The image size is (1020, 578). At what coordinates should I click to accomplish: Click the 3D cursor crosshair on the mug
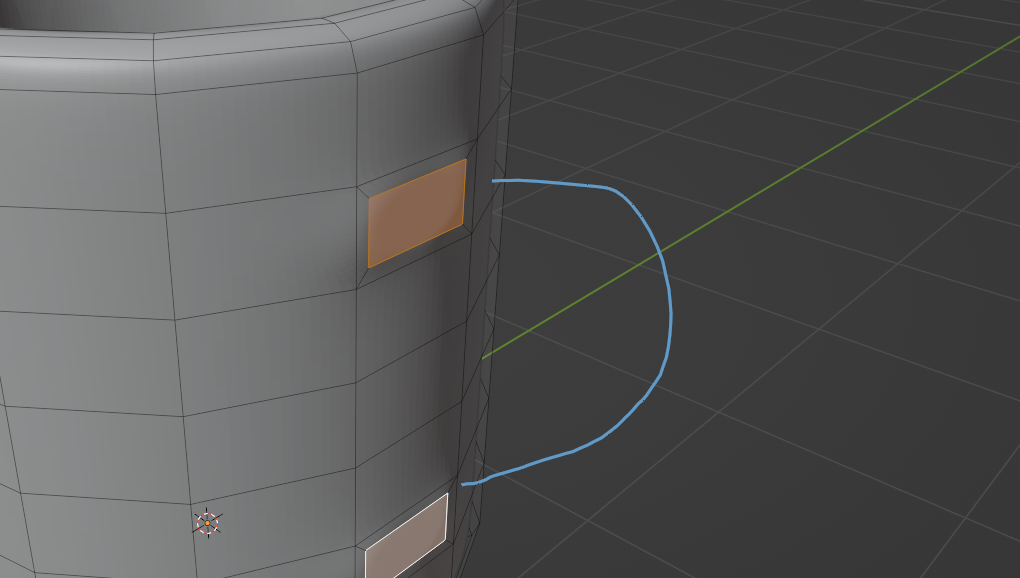coord(208,523)
